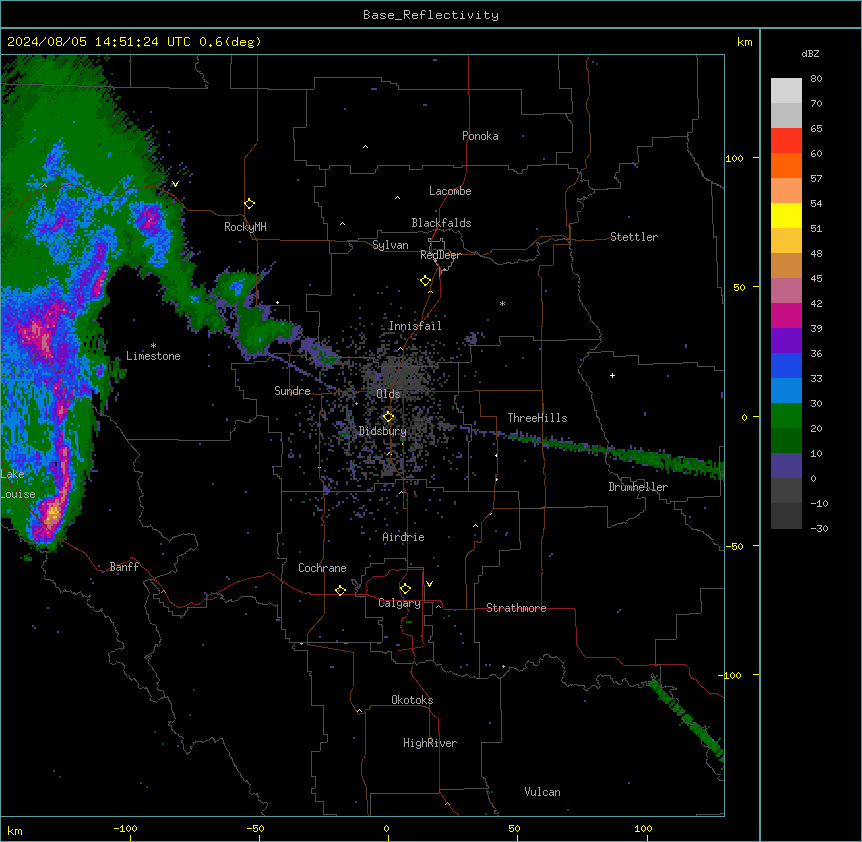
Task: Click the Sundre town label
Action: (292, 391)
